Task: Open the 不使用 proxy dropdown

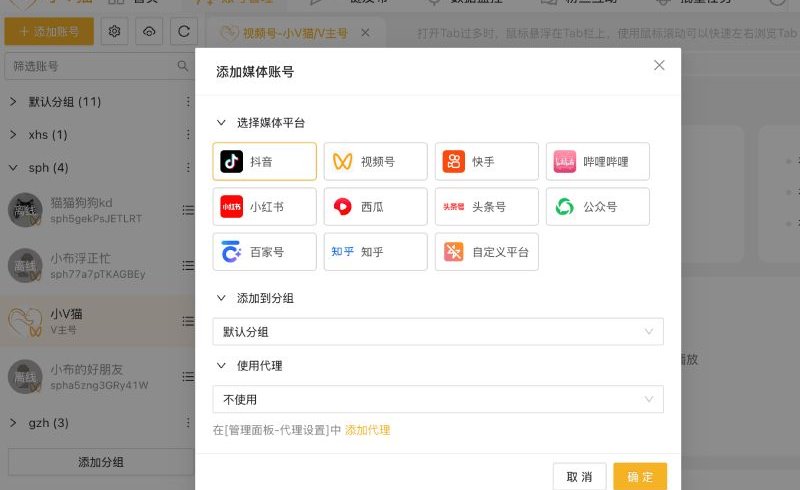Action: (x=437, y=400)
